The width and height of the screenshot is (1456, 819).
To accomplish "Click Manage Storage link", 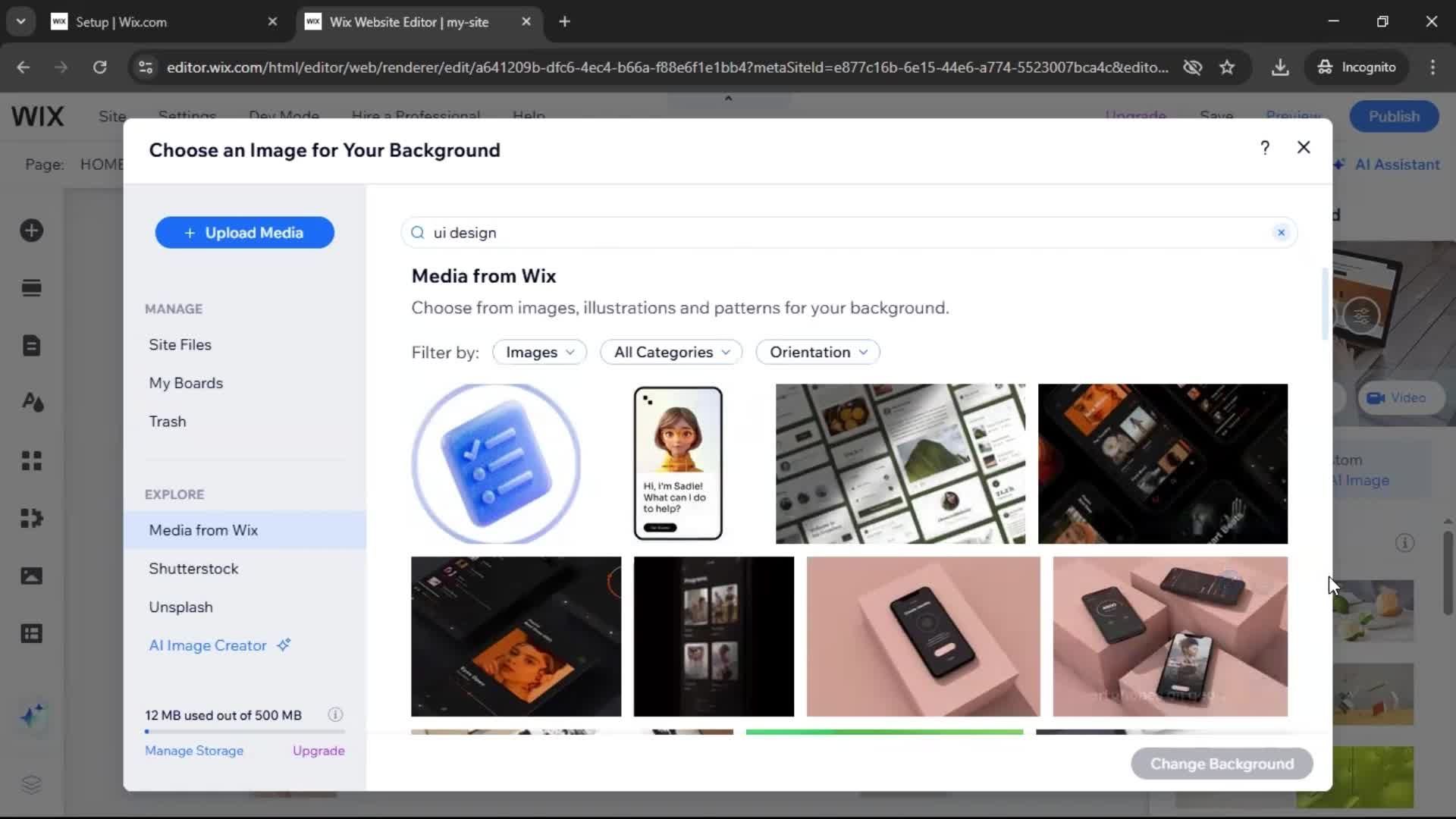I will point(194,751).
